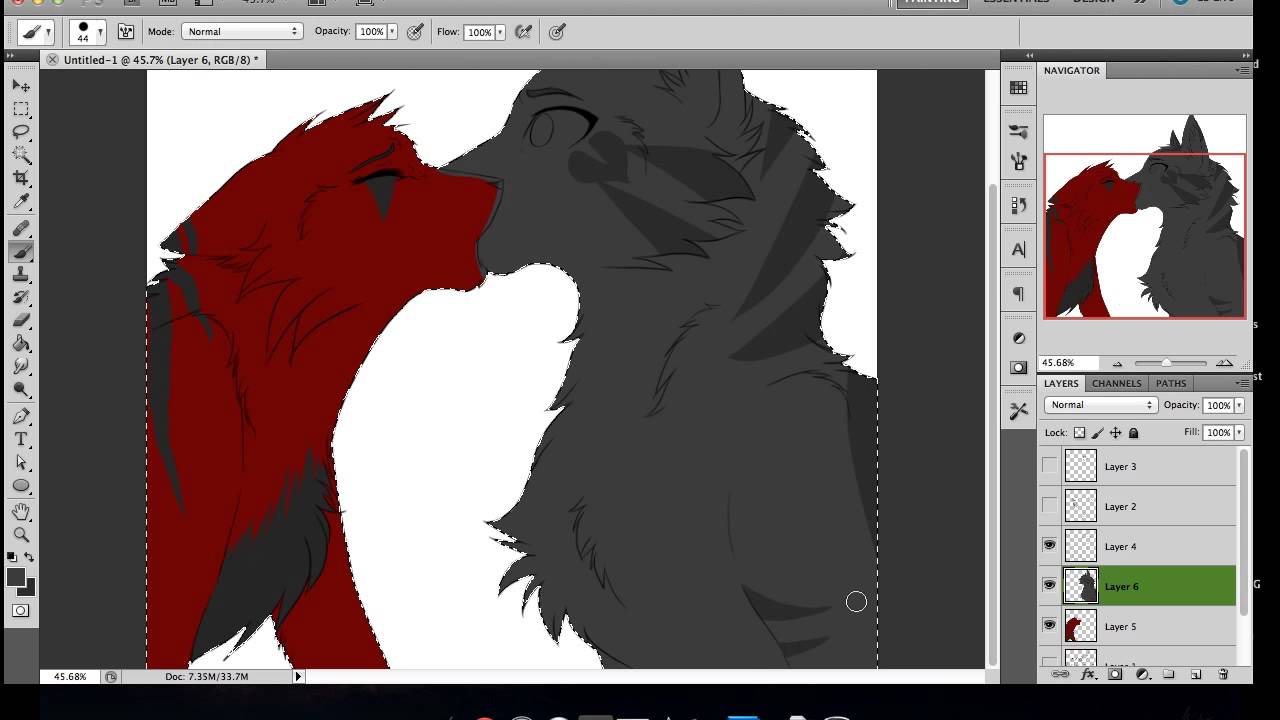This screenshot has width=1280, height=720.
Task: Select the Eyedropper tool
Action: point(21,201)
